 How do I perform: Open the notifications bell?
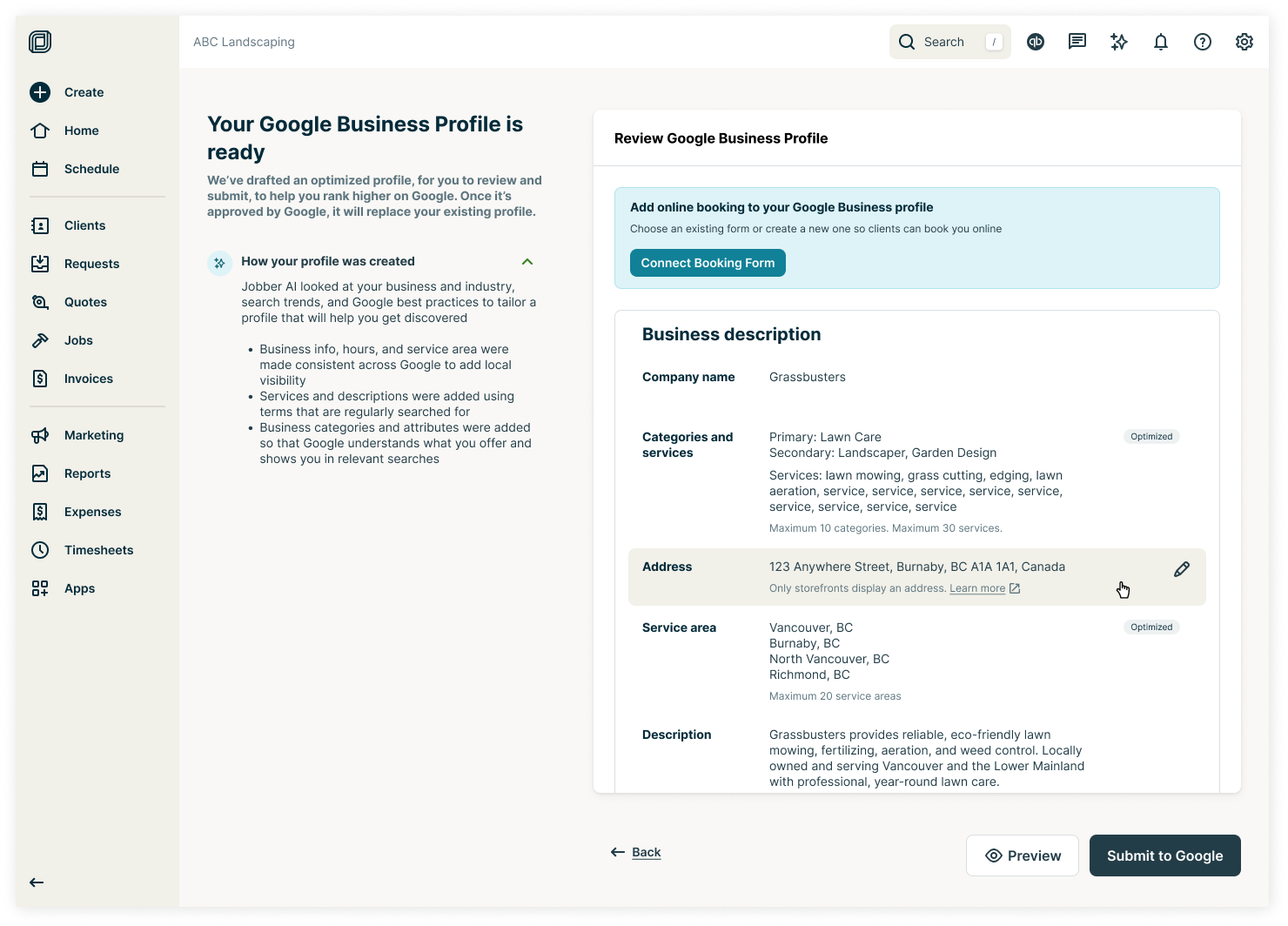pos(1161,42)
